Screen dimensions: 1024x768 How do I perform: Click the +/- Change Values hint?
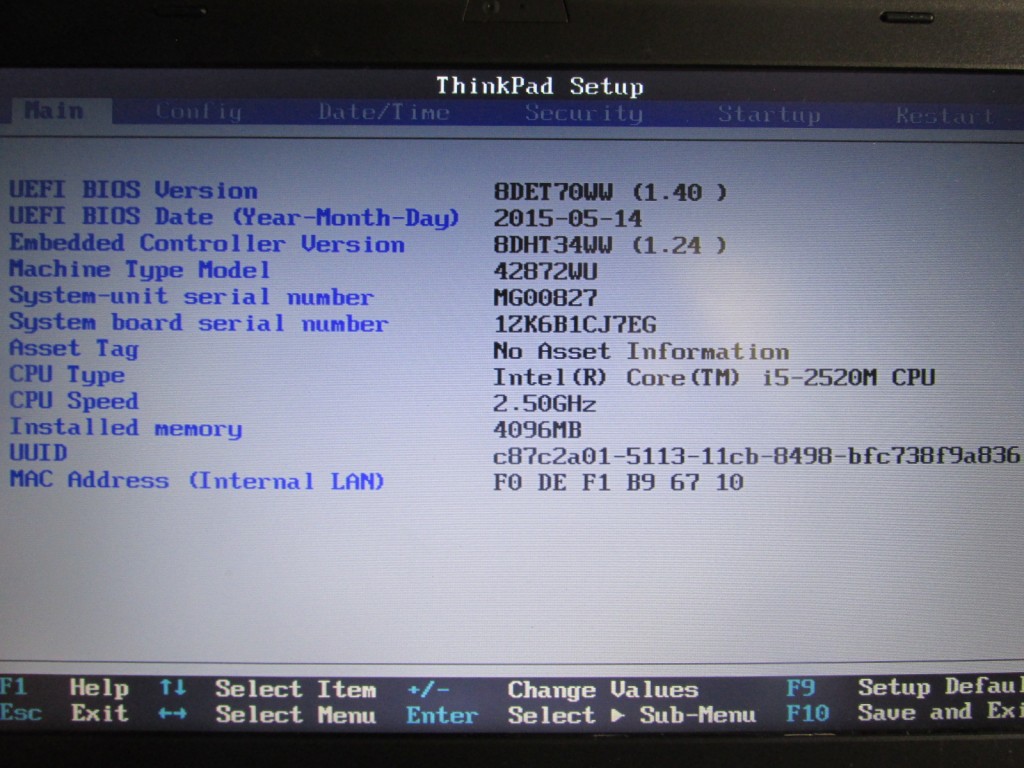[x=552, y=690]
